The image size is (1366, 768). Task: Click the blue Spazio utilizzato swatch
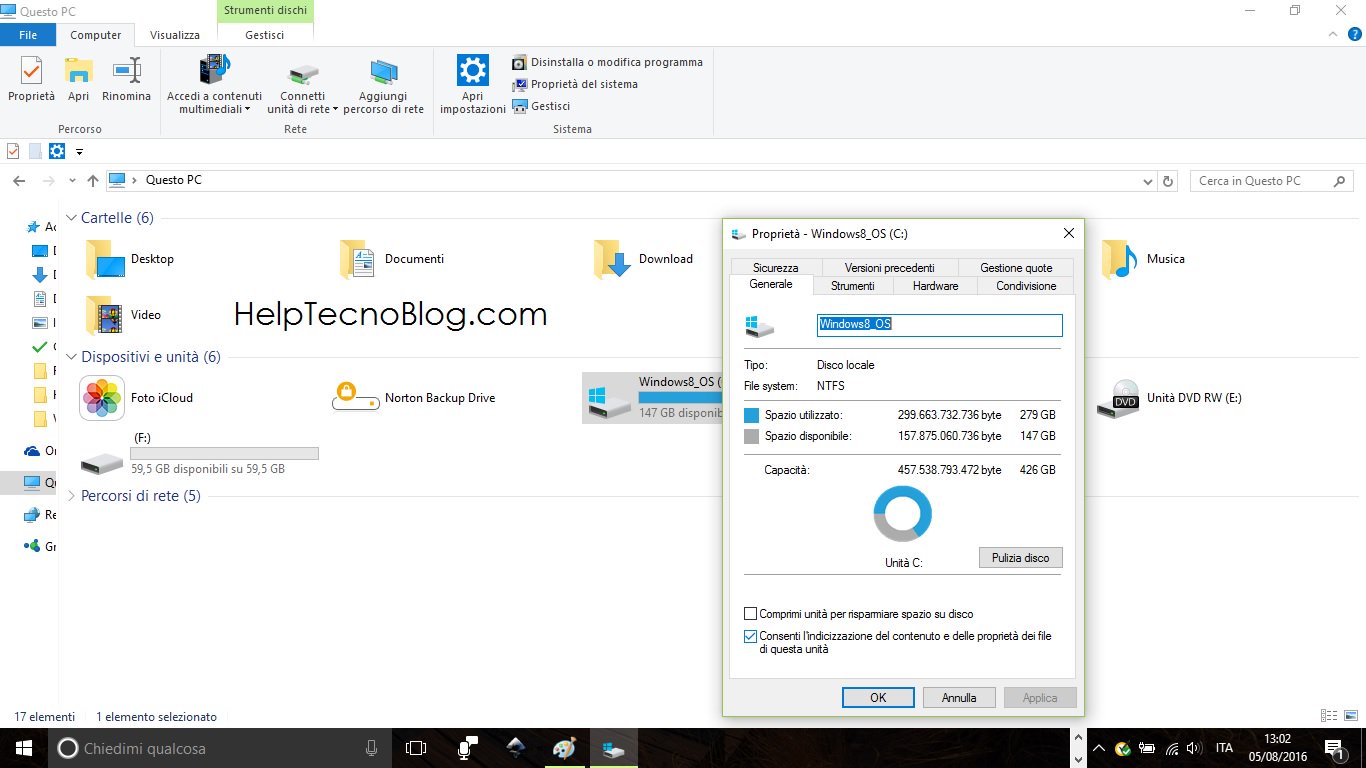coord(752,415)
